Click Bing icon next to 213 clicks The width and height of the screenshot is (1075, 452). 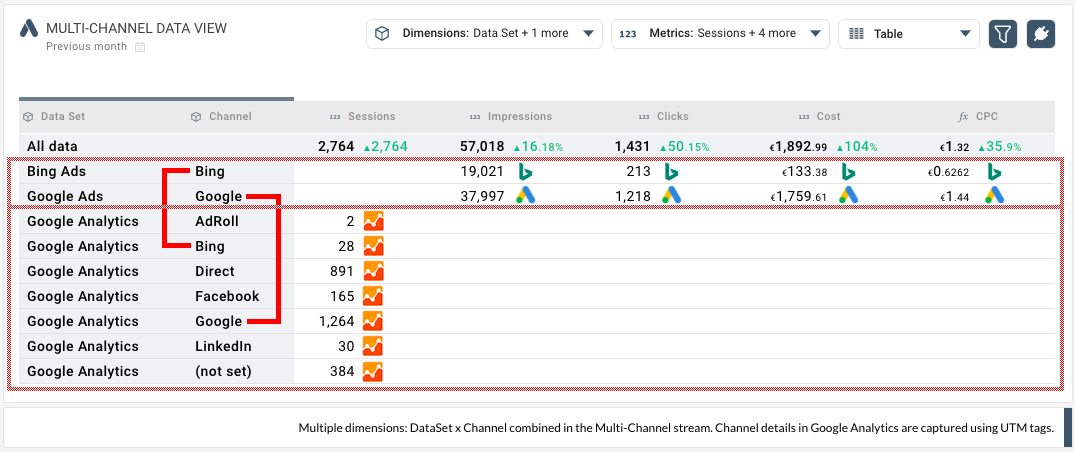[672, 171]
